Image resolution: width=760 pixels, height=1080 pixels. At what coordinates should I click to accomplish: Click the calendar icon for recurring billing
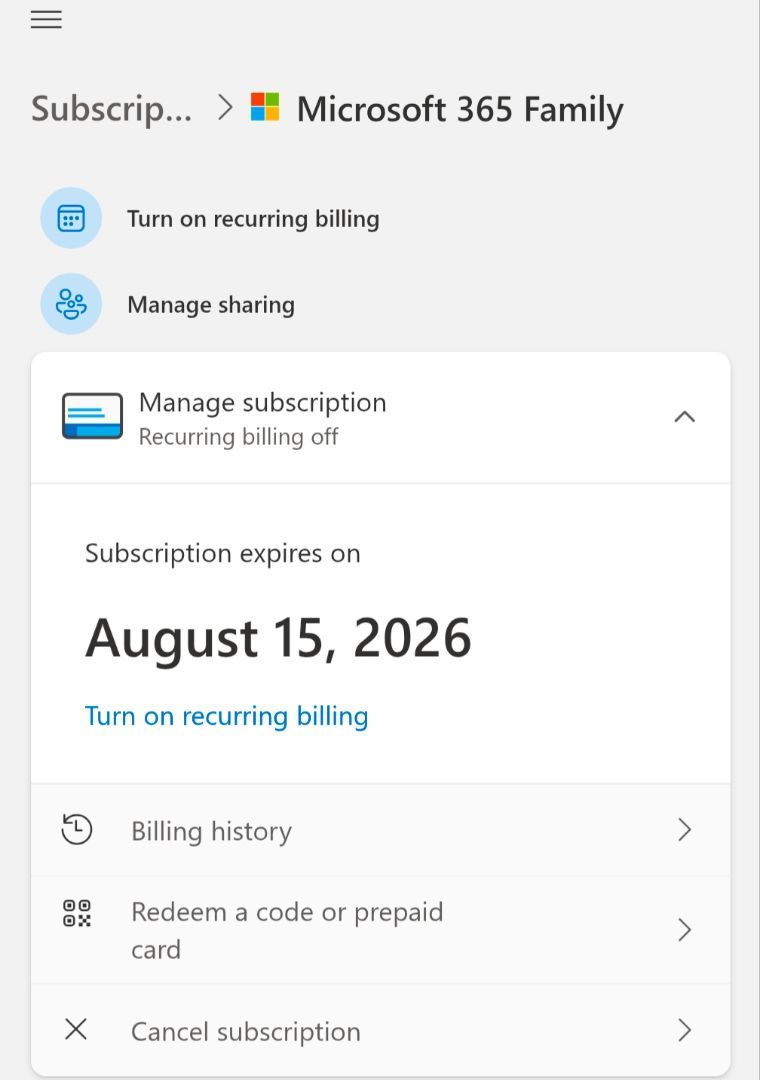[71, 218]
